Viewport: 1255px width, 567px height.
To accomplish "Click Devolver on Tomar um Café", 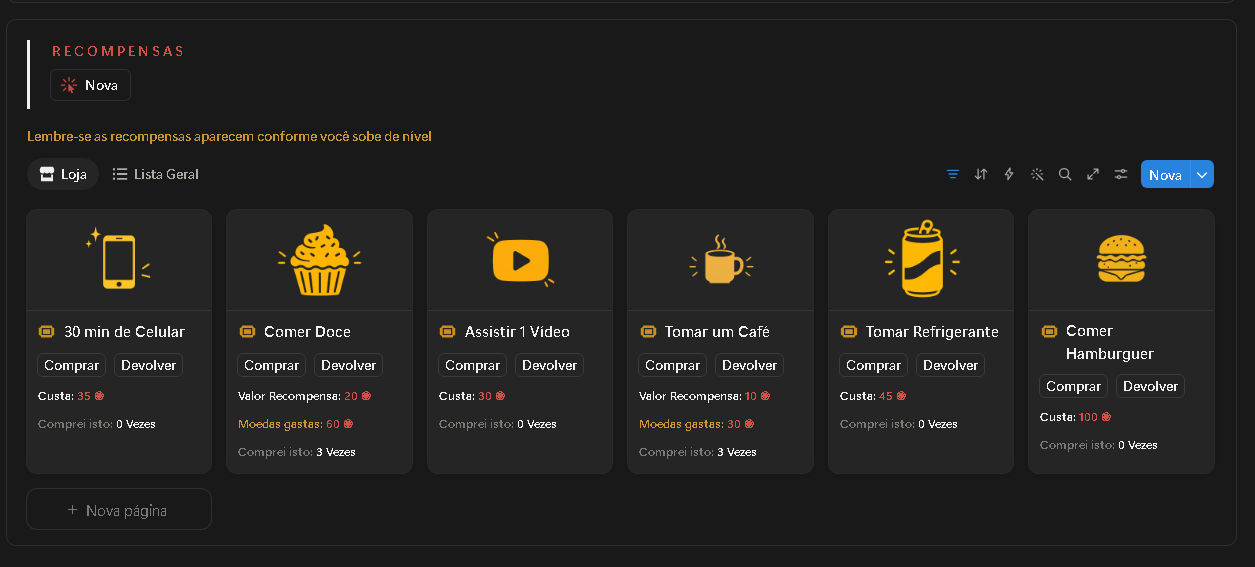I will [x=750, y=365].
